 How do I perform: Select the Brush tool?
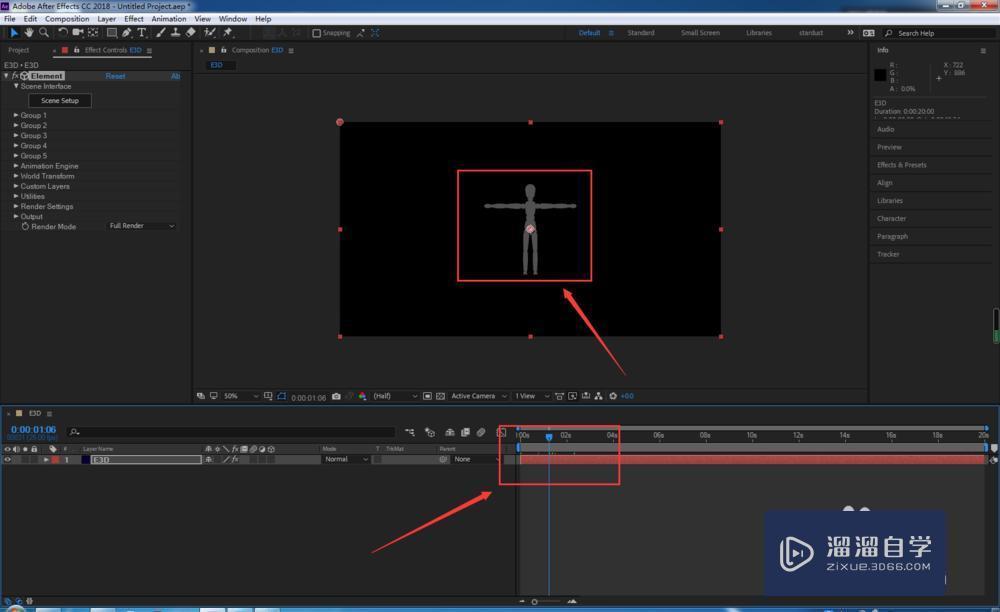point(160,32)
